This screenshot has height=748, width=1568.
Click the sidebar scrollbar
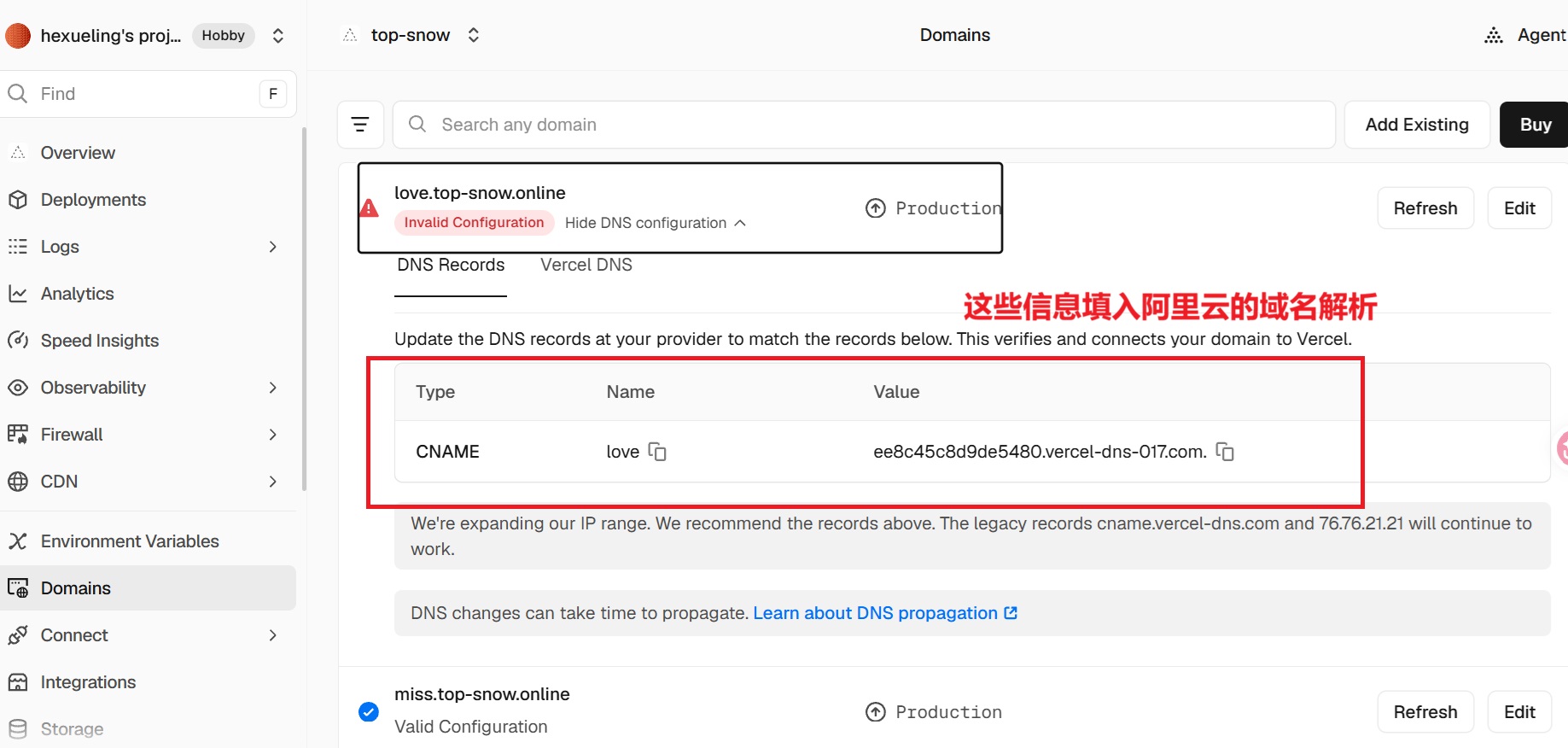point(304,309)
